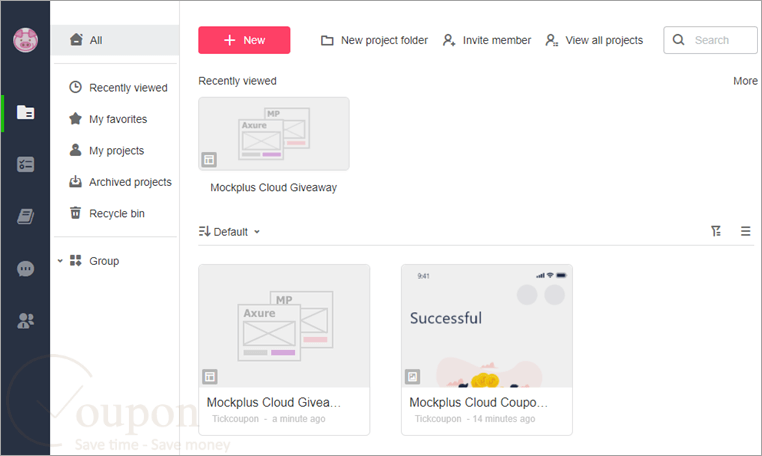Click the filter icon
This screenshot has height=456, width=762.
pyautogui.click(x=716, y=231)
